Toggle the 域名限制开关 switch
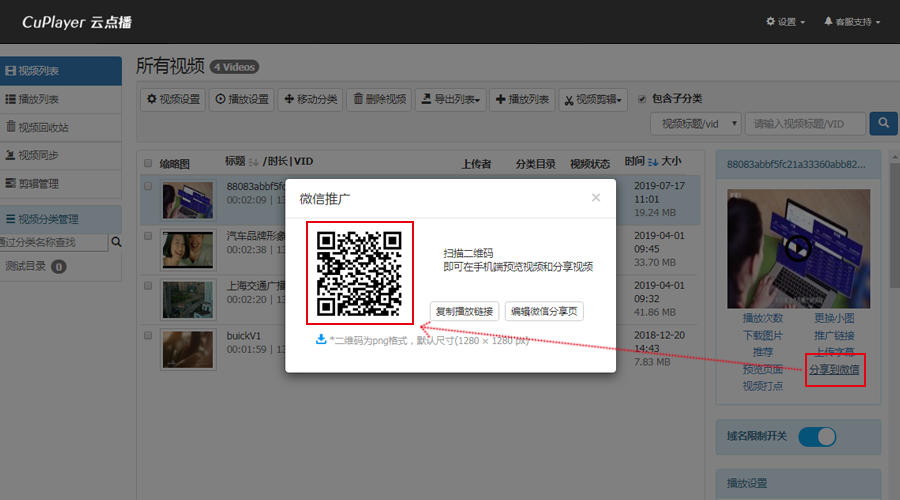900x500 pixels. coord(817,436)
